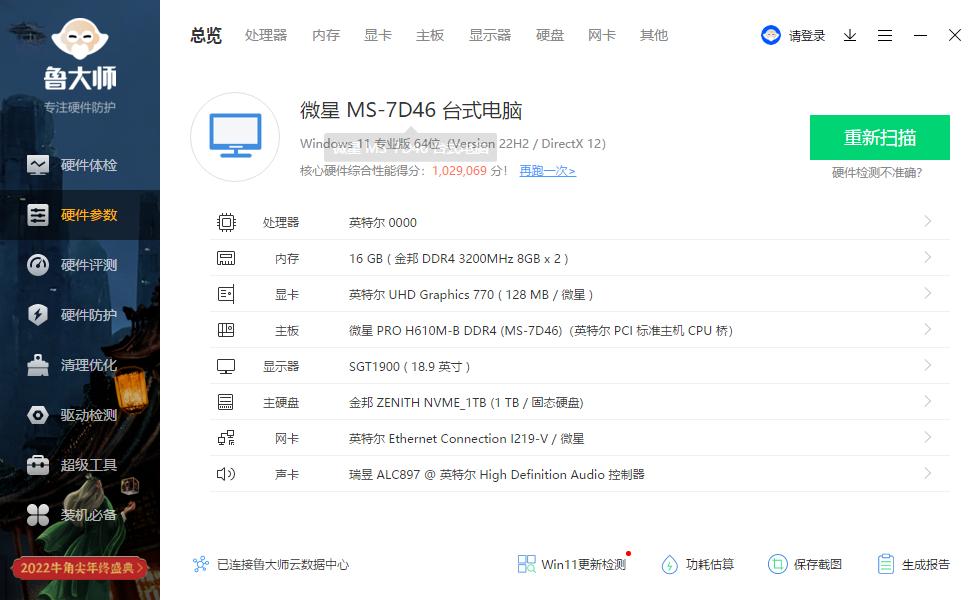Expand the 显卡 row chevron
The height and width of the screenshot is (600, 980).
click(927, 294)
